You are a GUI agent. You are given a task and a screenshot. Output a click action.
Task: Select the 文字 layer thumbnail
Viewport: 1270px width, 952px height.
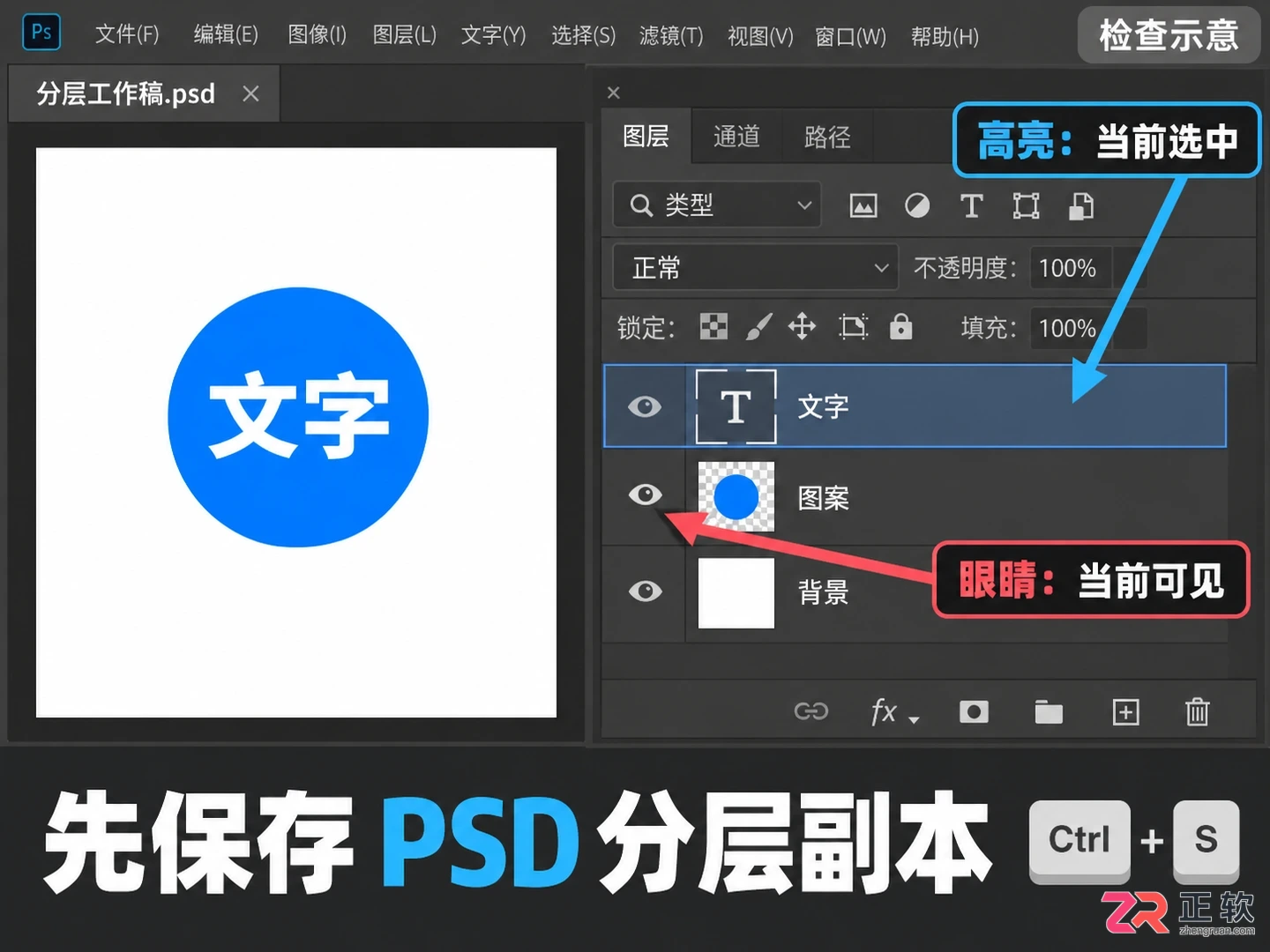pos(736,406)
